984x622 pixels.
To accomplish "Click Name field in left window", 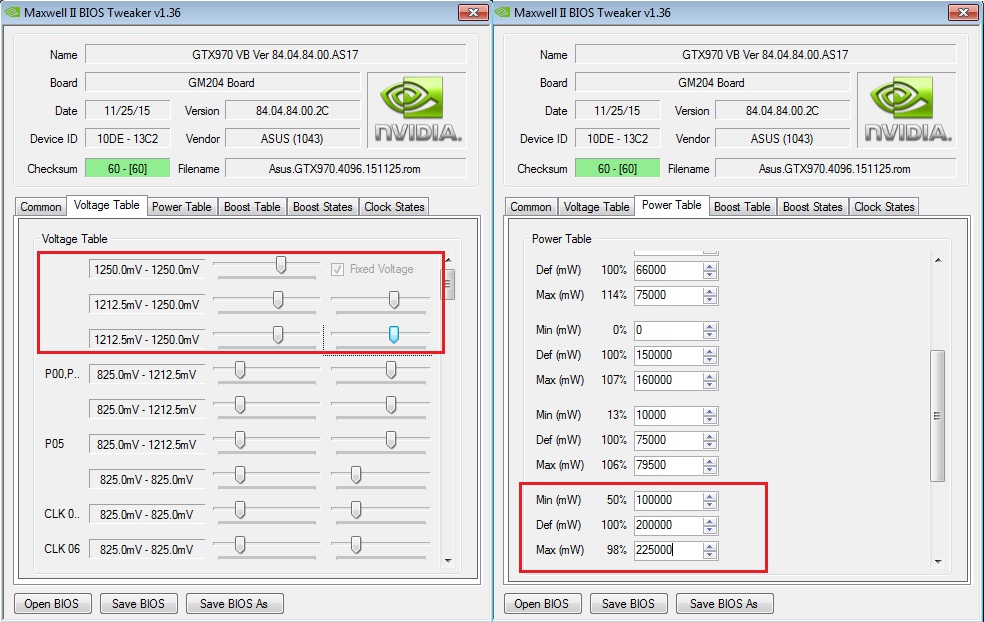I will (x=275, y=55).
